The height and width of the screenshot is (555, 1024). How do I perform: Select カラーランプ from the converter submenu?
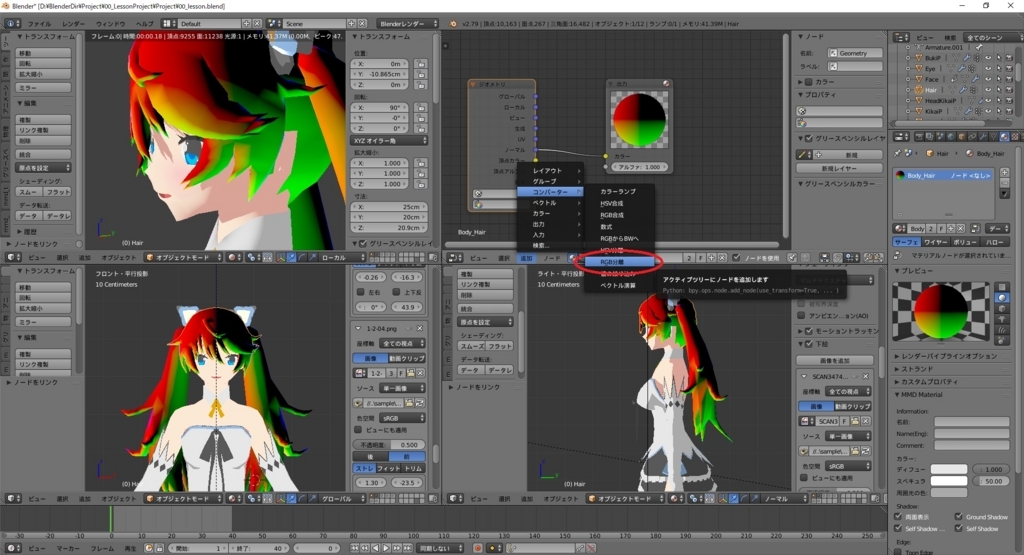tap(617, 191)
